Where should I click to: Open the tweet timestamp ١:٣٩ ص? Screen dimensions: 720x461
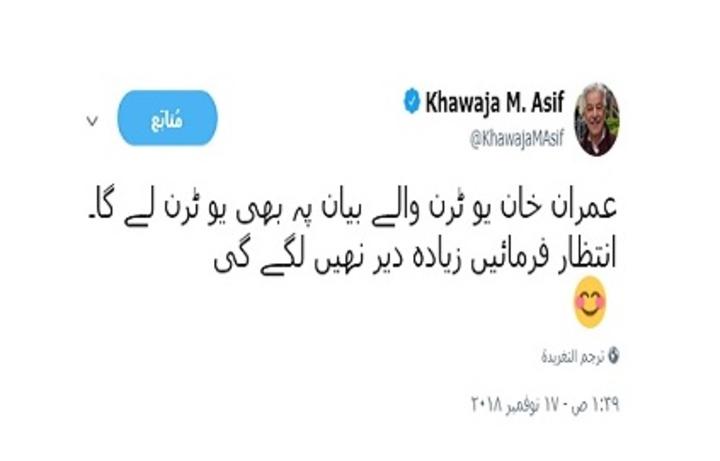(x=596, y=405)
